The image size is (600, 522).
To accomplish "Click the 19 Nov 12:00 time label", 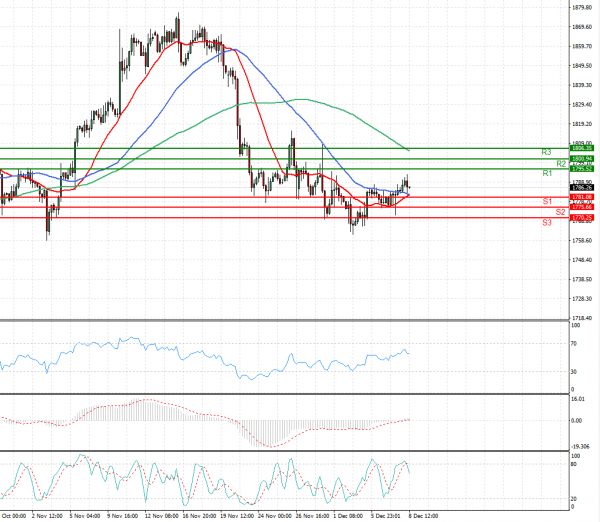I will (x=237, y=516).
